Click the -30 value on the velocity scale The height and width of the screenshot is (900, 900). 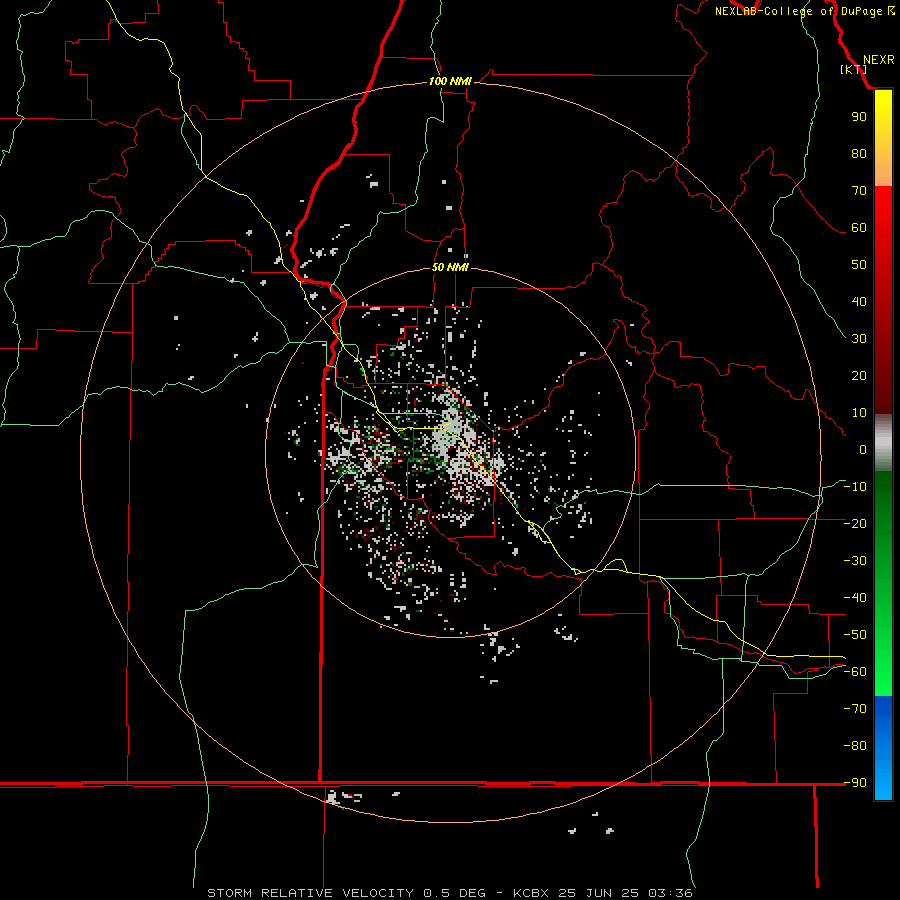tap(855, 561)
